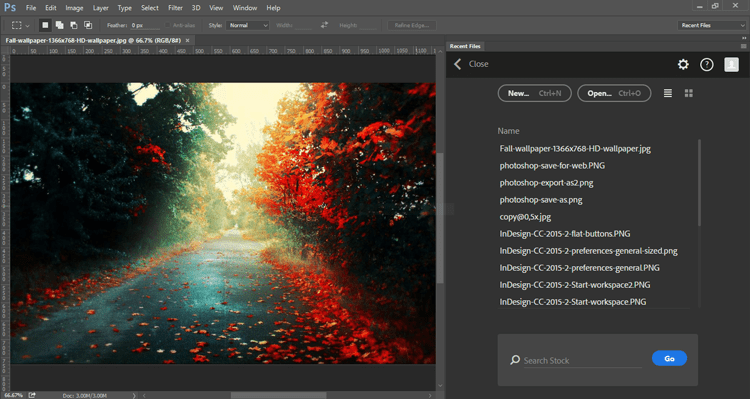
Task: Click the canvas horizontal scrollbar thumb
Action: [x=278, y=396]
